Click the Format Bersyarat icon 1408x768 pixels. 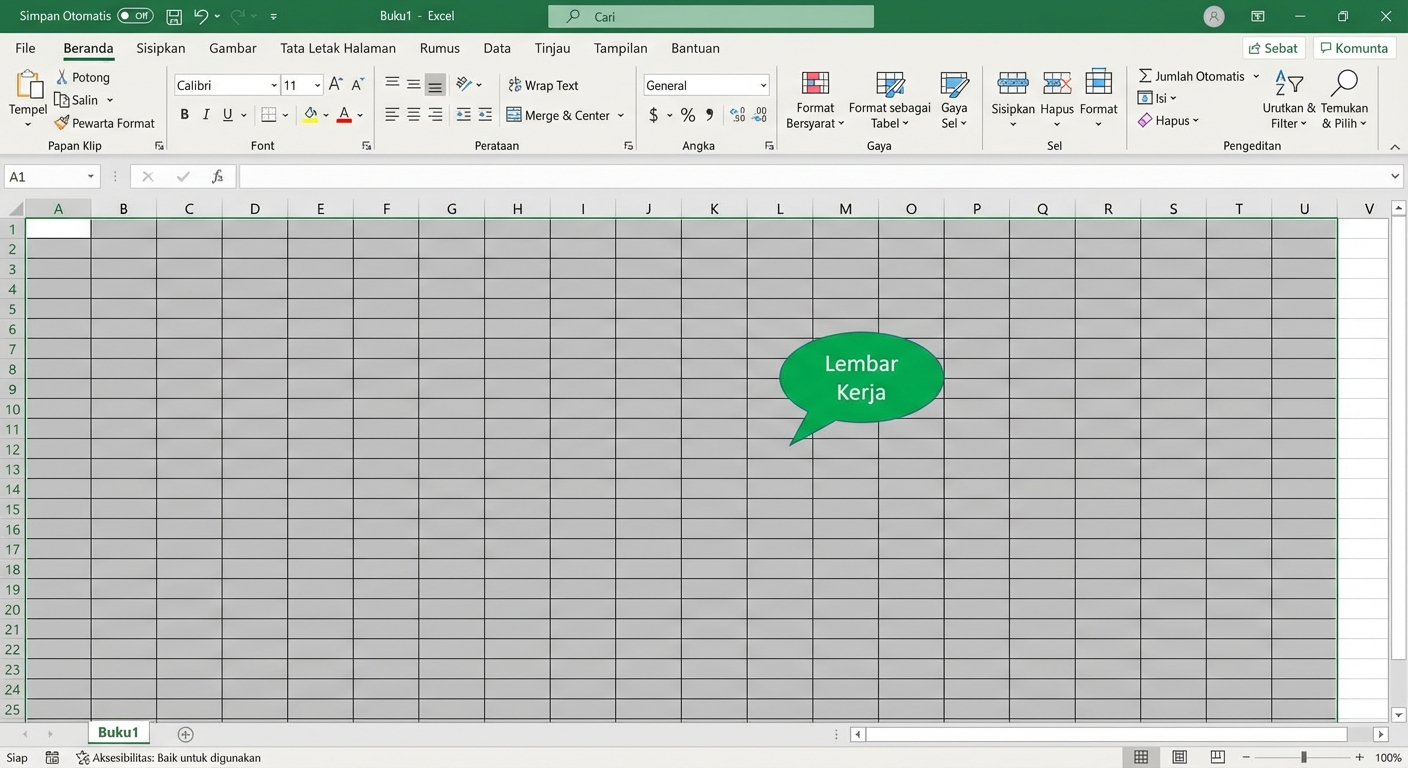[814, 84]
